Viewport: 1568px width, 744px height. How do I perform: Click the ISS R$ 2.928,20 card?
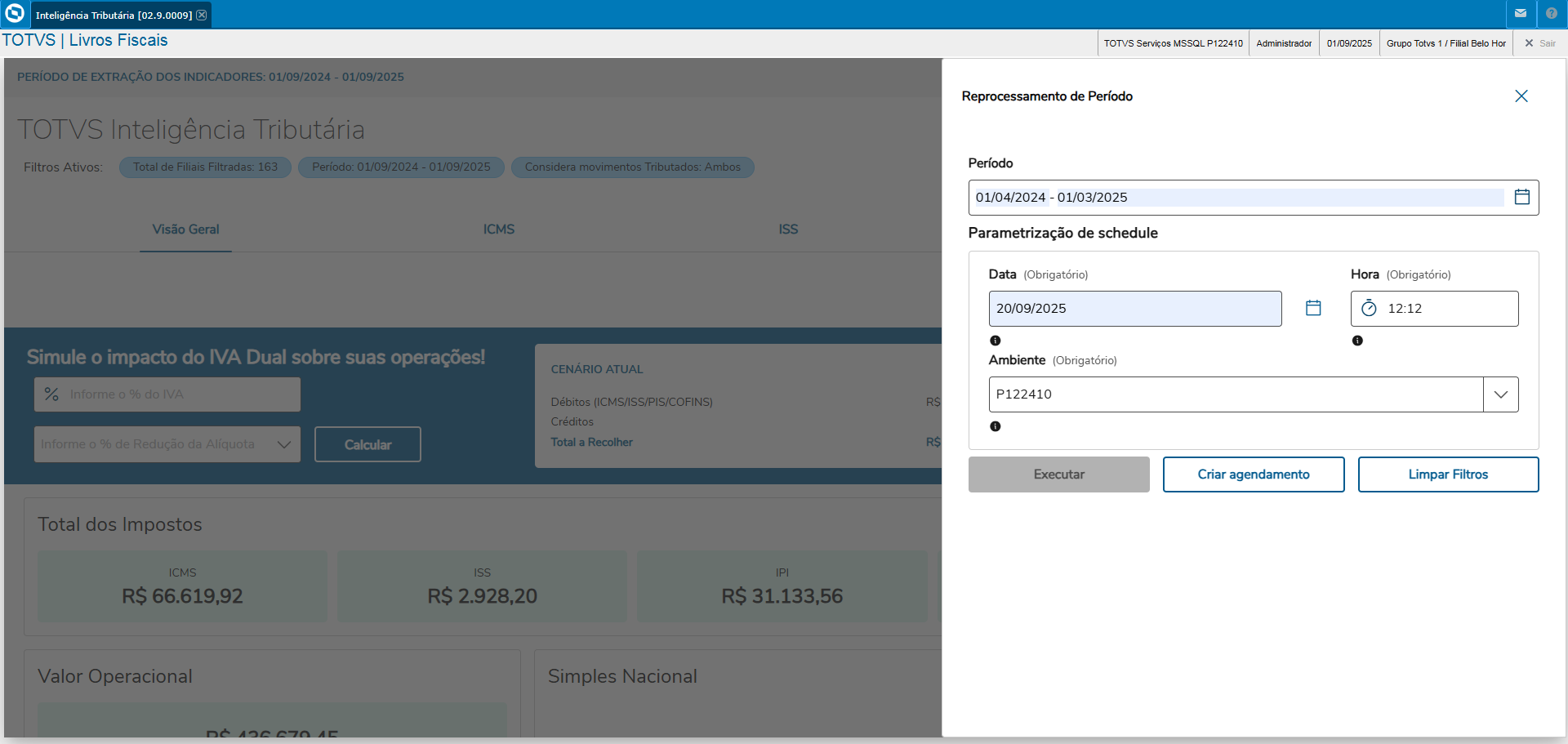(x=482, y=586)
